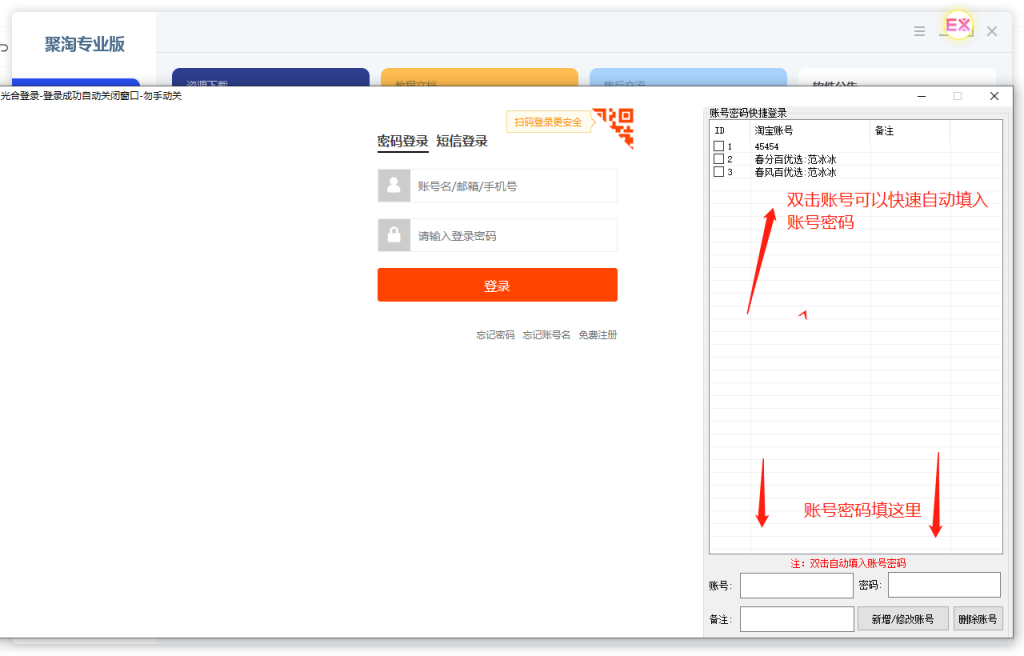Close the 聚淘专业版 background window
Viewport: 1024px width, 656px height.
992,31
